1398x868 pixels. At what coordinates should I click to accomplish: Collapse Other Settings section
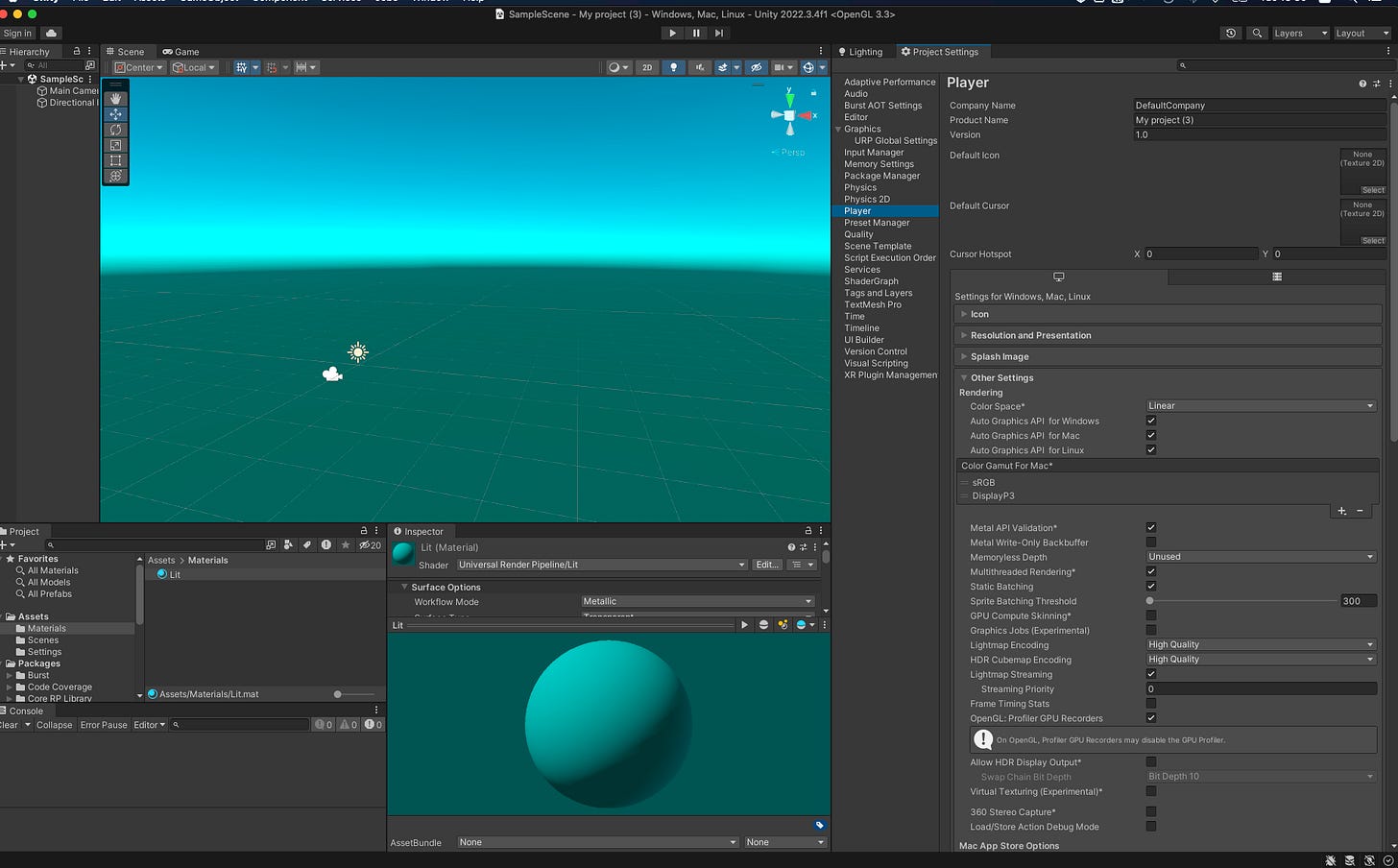1168,377
